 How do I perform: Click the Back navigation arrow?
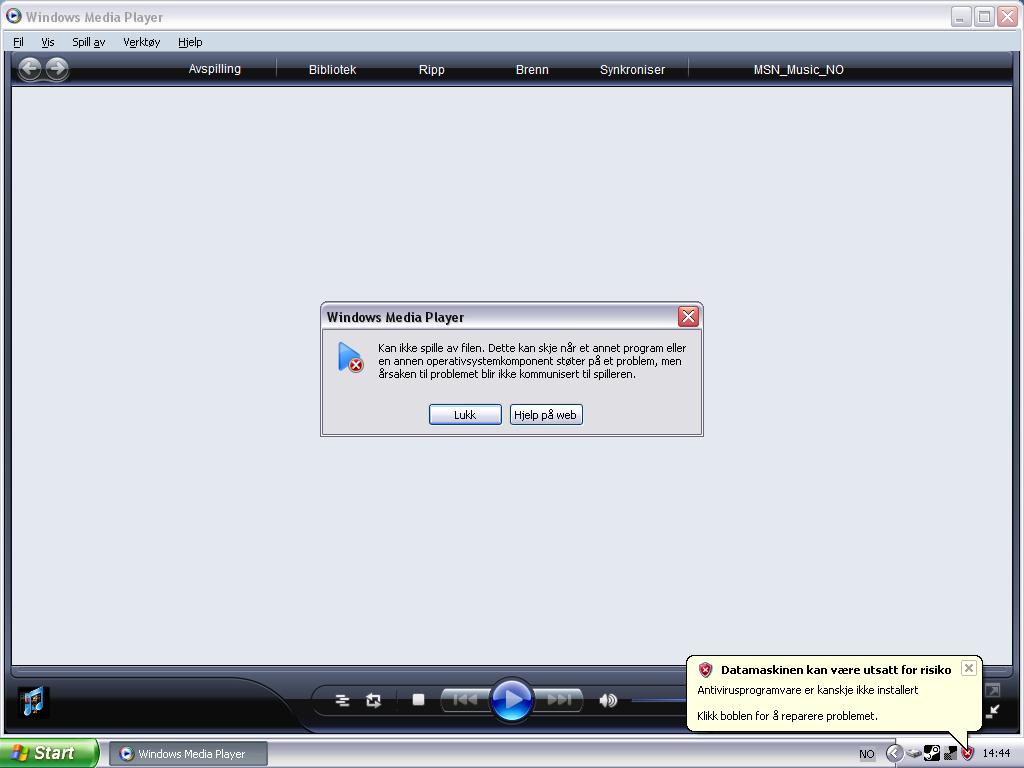[x=29, y=68]
